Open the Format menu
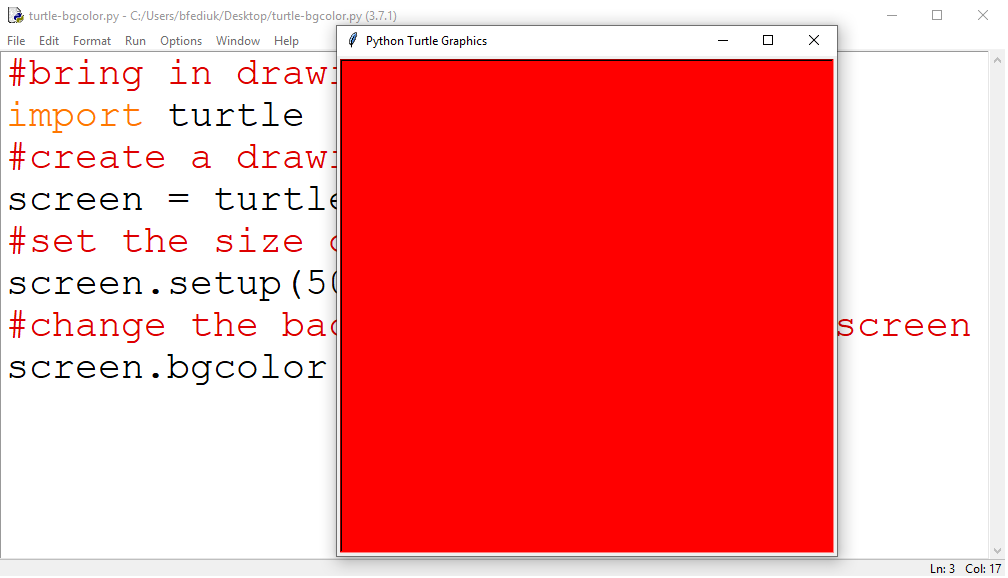The width and height of the screenshot is (1008, 578). [x=91, y=40]
